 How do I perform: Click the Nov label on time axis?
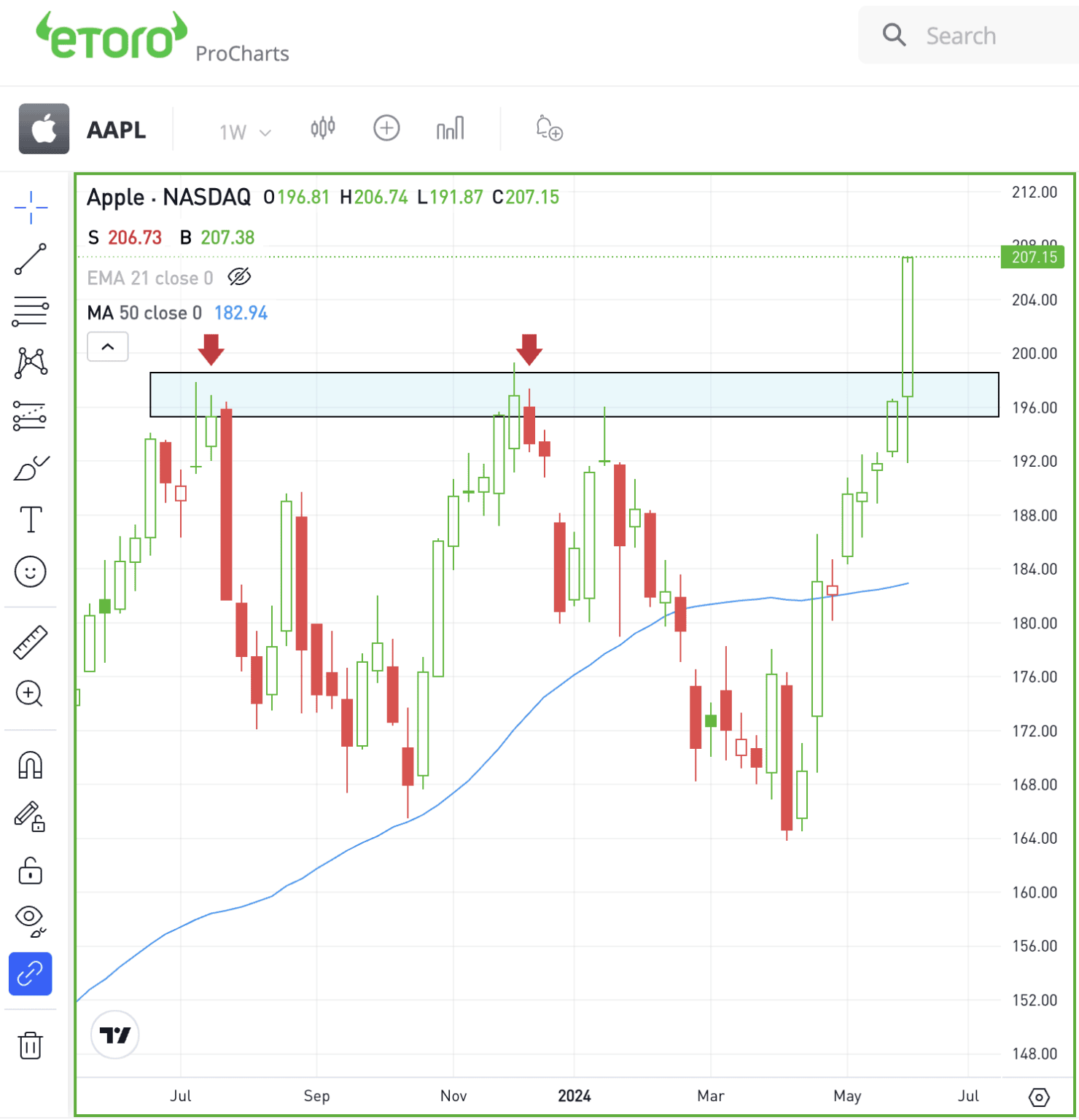453,1096
